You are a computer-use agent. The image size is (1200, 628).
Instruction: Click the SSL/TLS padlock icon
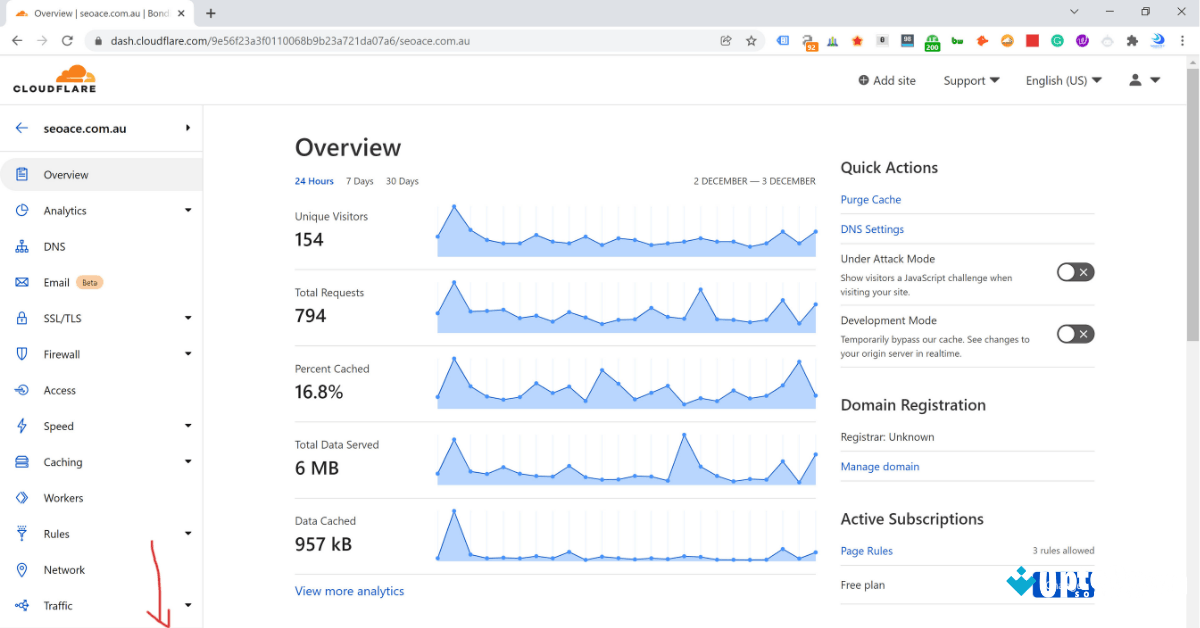pos(22,318)
